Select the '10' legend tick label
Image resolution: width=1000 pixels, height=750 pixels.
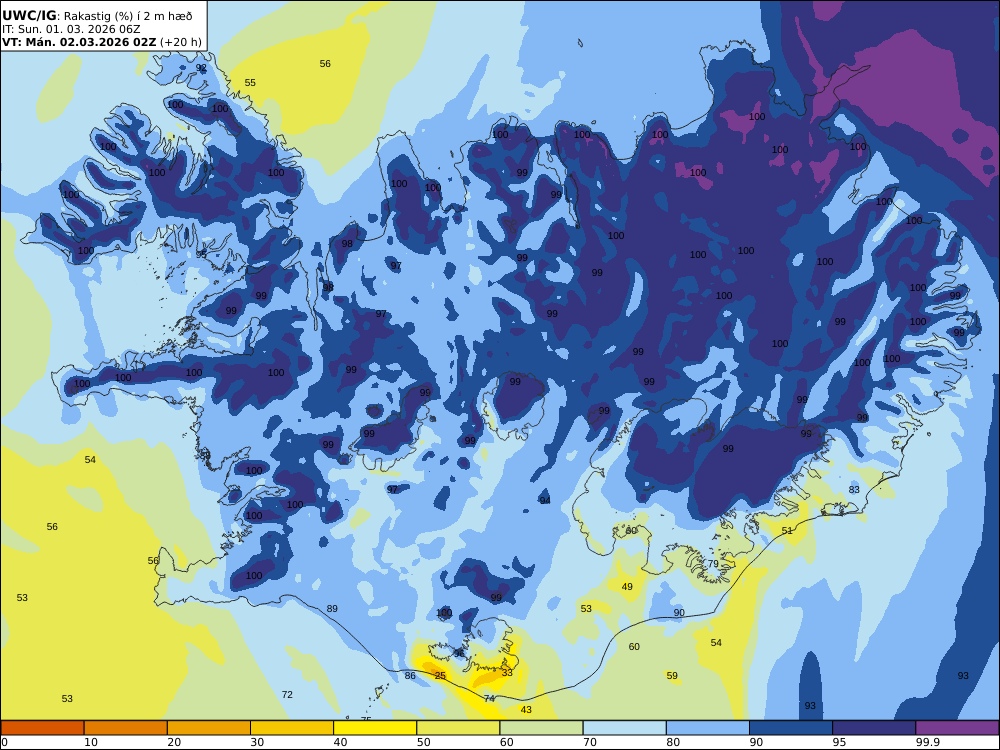tap(91, 742)
